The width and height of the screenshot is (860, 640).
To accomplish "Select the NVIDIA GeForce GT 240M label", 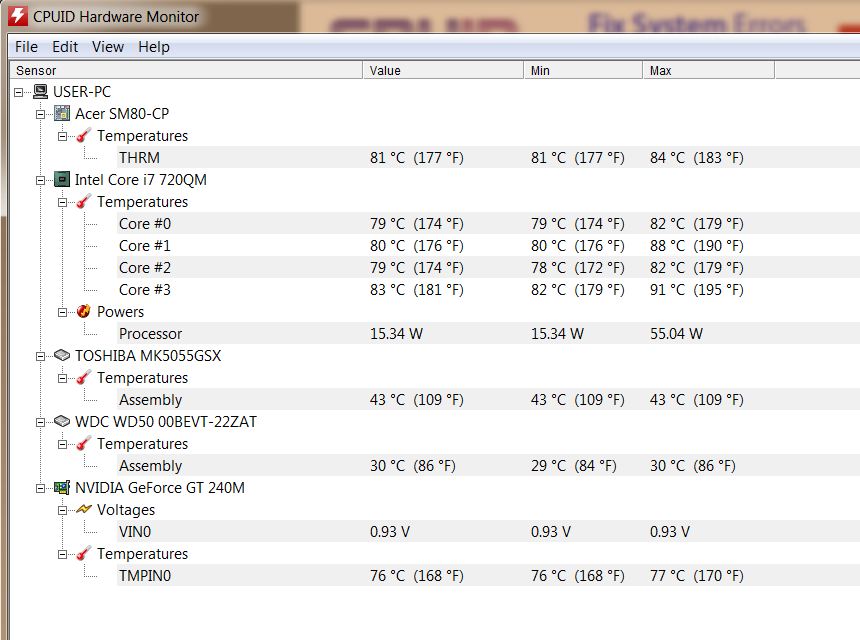I will click(160, 488).
